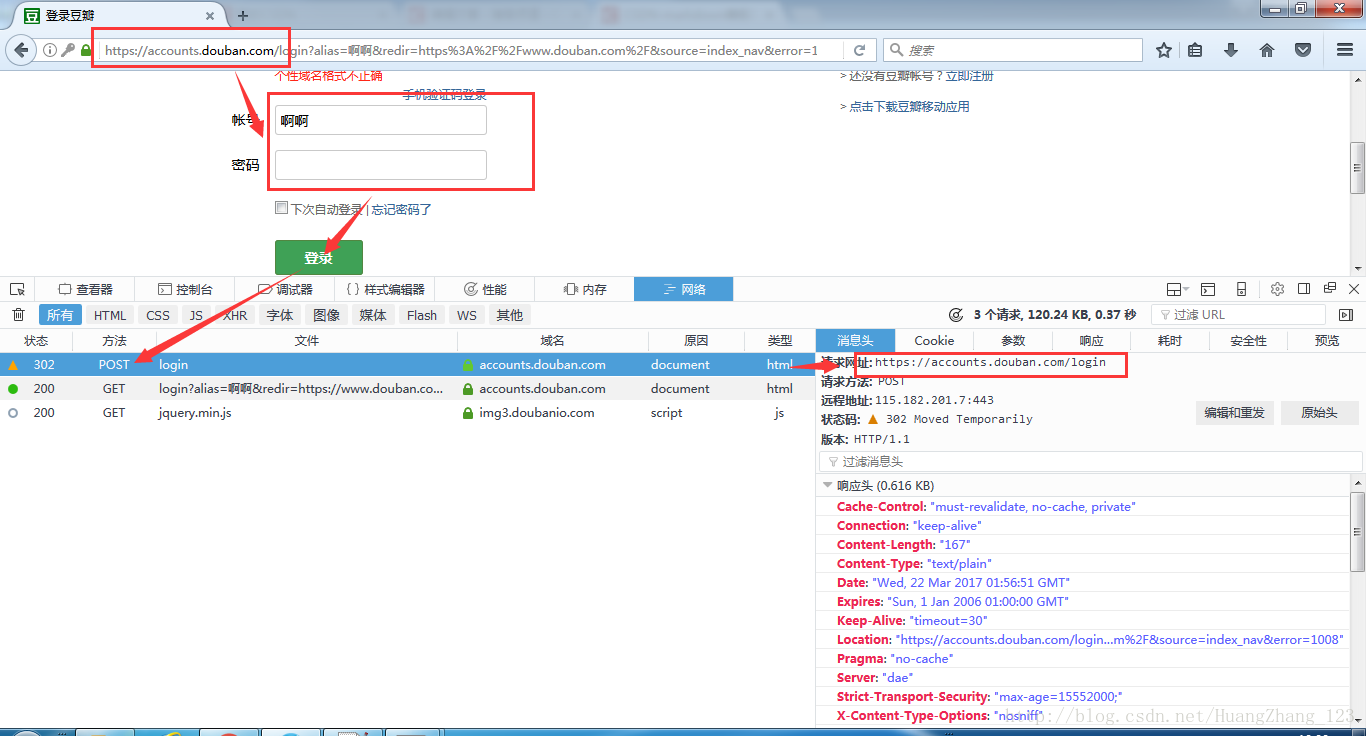Toggle the network details pane icon
Screen dimensions: 1366x736
tap(1346, 315)
